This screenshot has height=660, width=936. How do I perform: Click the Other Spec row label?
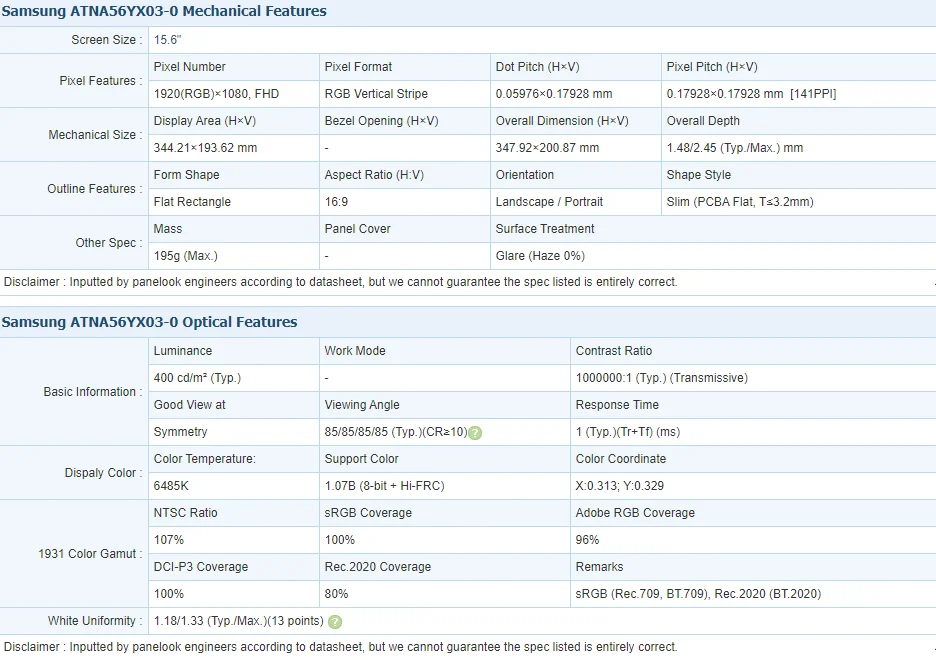tap(109, 243)
